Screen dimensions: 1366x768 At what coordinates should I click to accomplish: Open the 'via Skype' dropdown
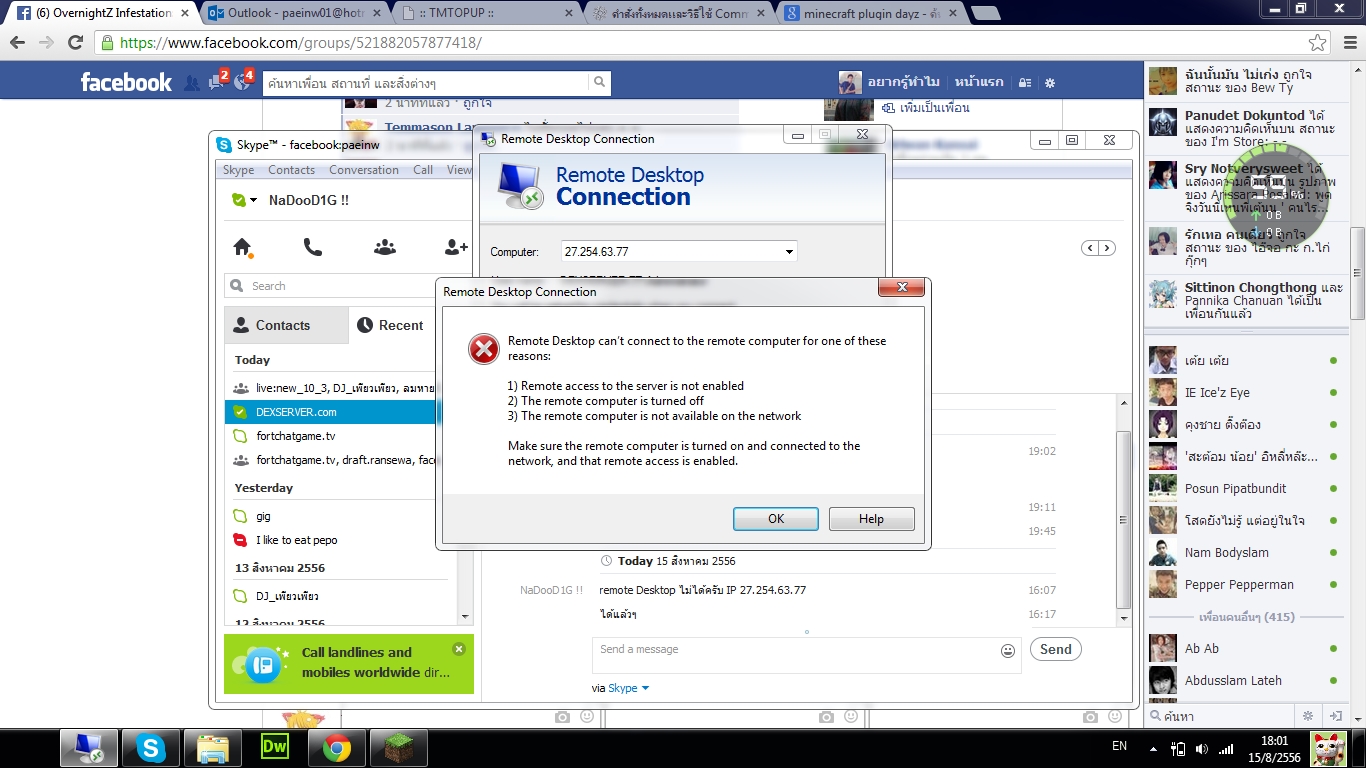645,688
